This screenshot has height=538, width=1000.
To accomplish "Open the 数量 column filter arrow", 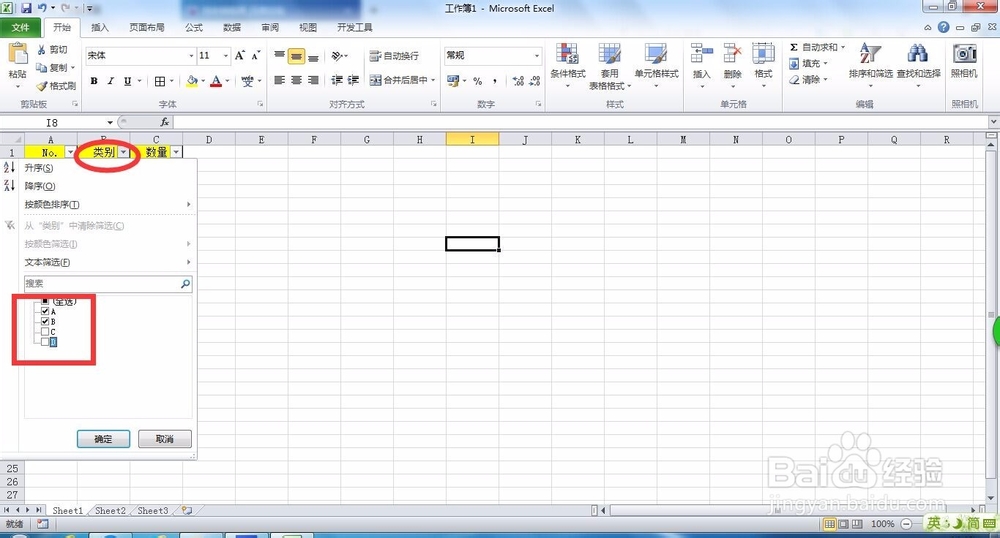I will coord(177,152).
